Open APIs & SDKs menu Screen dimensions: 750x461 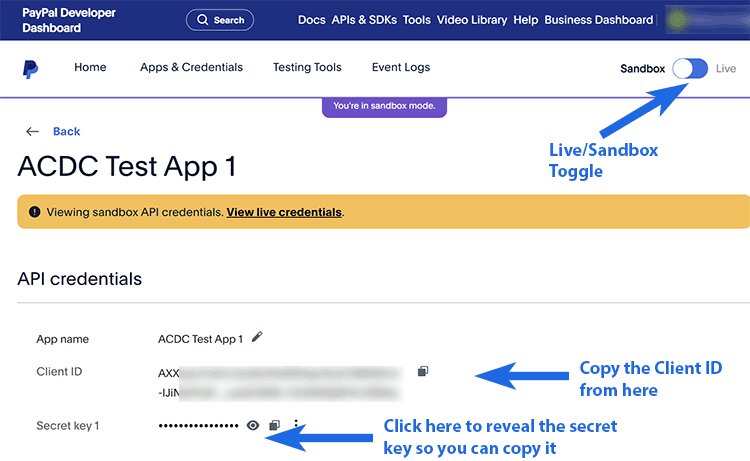(x=364, y=20)
